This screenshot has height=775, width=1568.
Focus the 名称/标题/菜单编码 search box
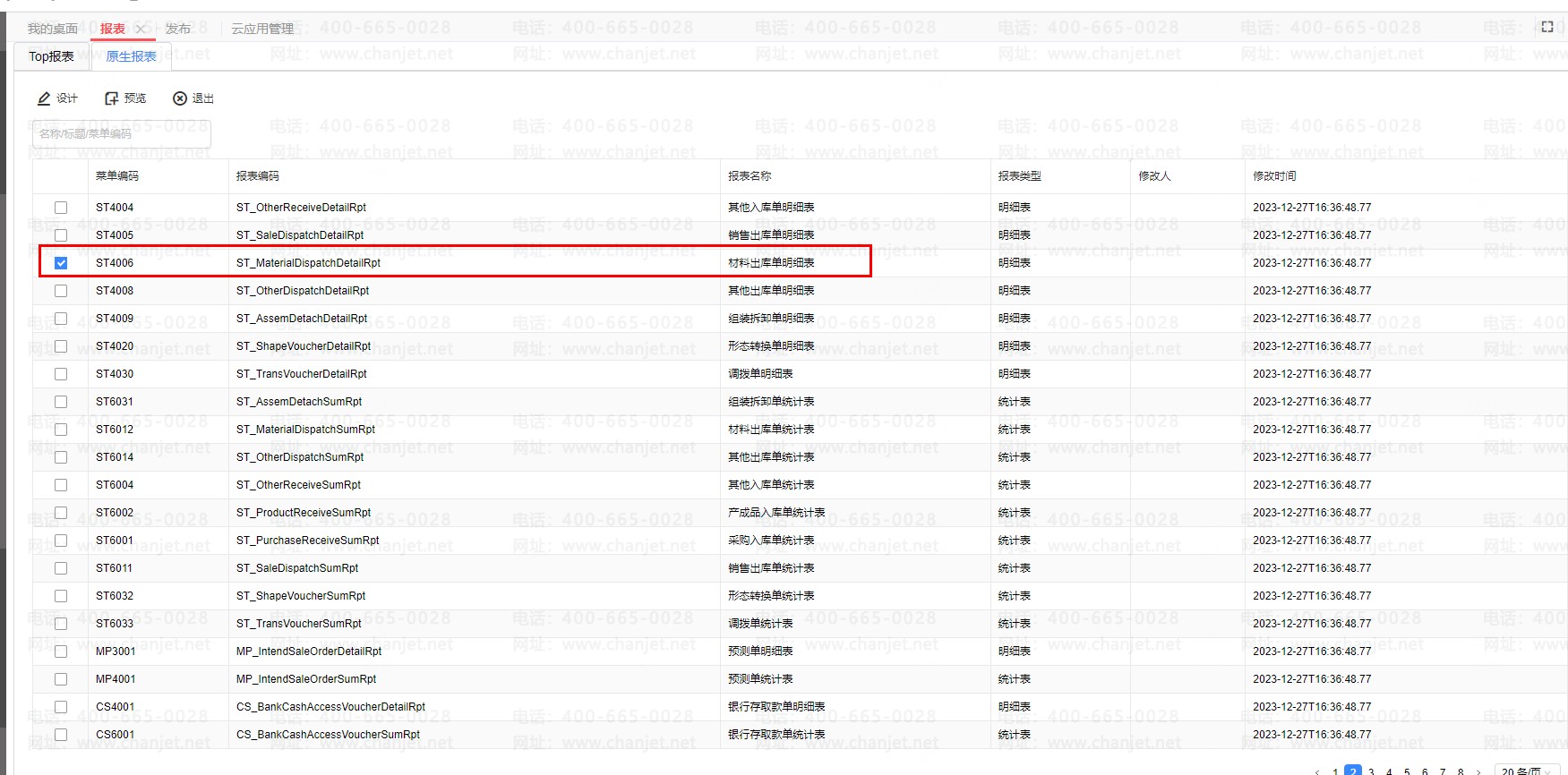coord(122,134)
